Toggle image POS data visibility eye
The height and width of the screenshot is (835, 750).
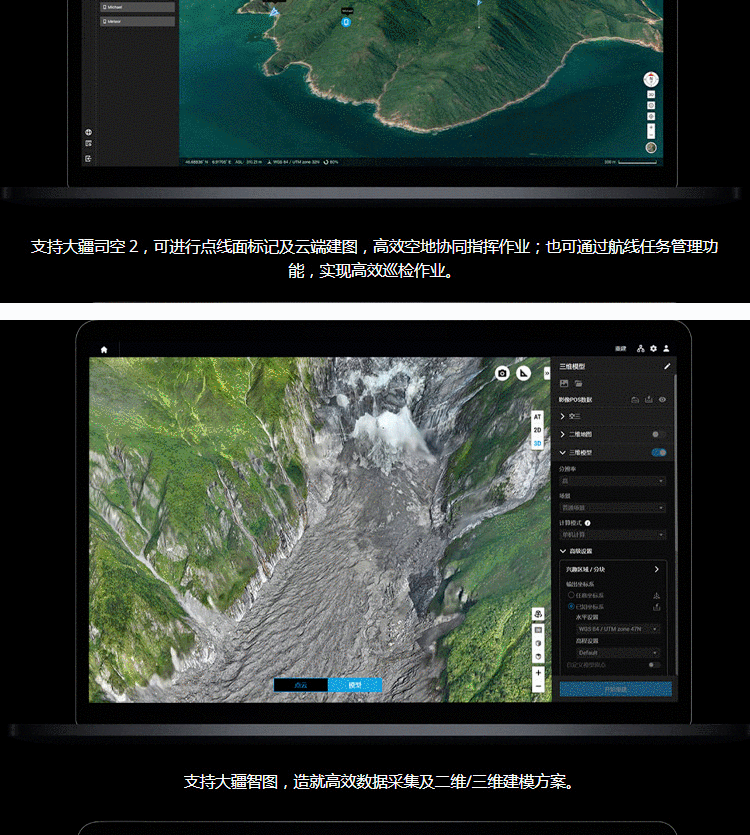(662, 399)
